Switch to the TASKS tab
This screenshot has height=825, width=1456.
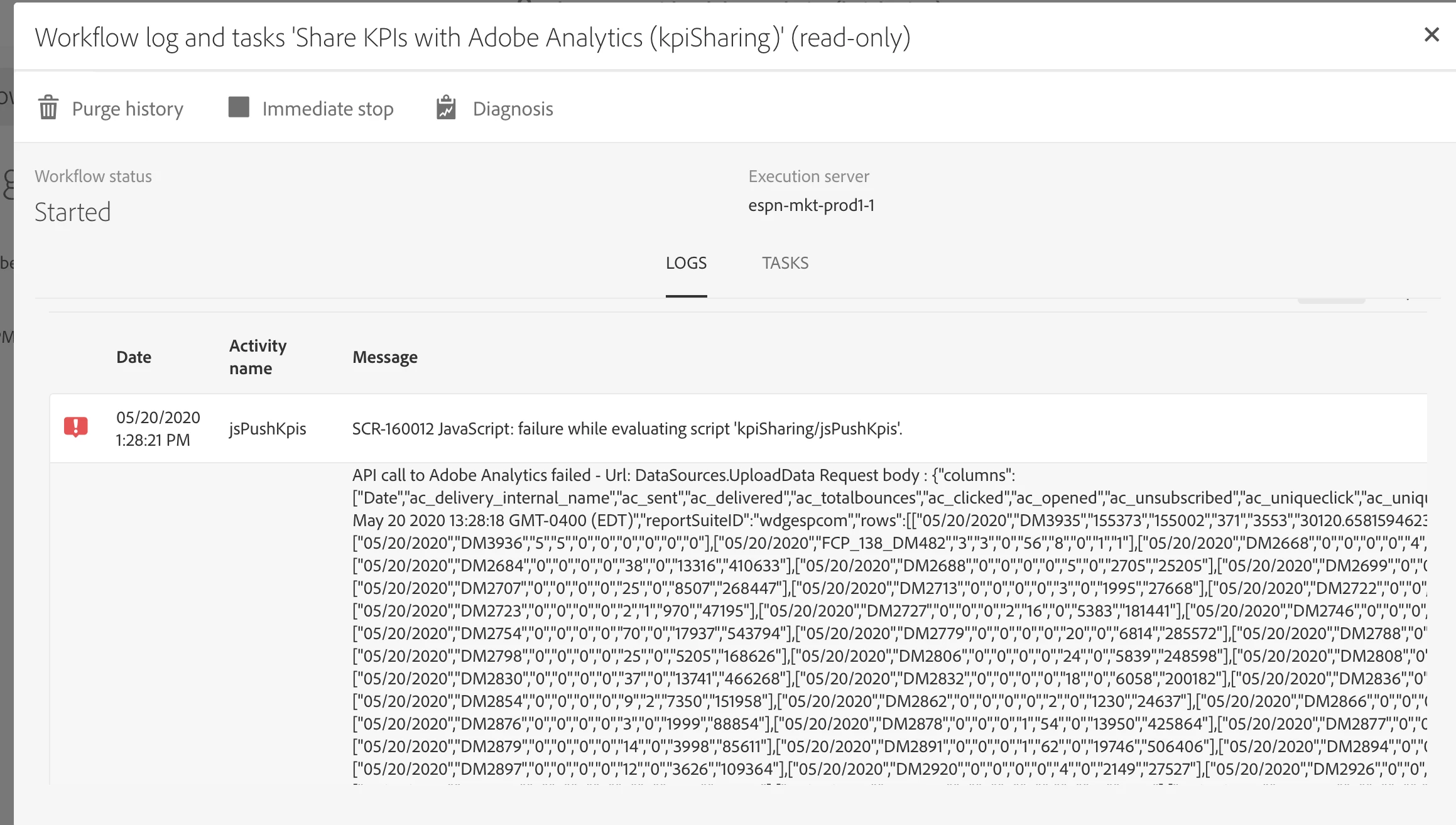[x=785, y=263]
